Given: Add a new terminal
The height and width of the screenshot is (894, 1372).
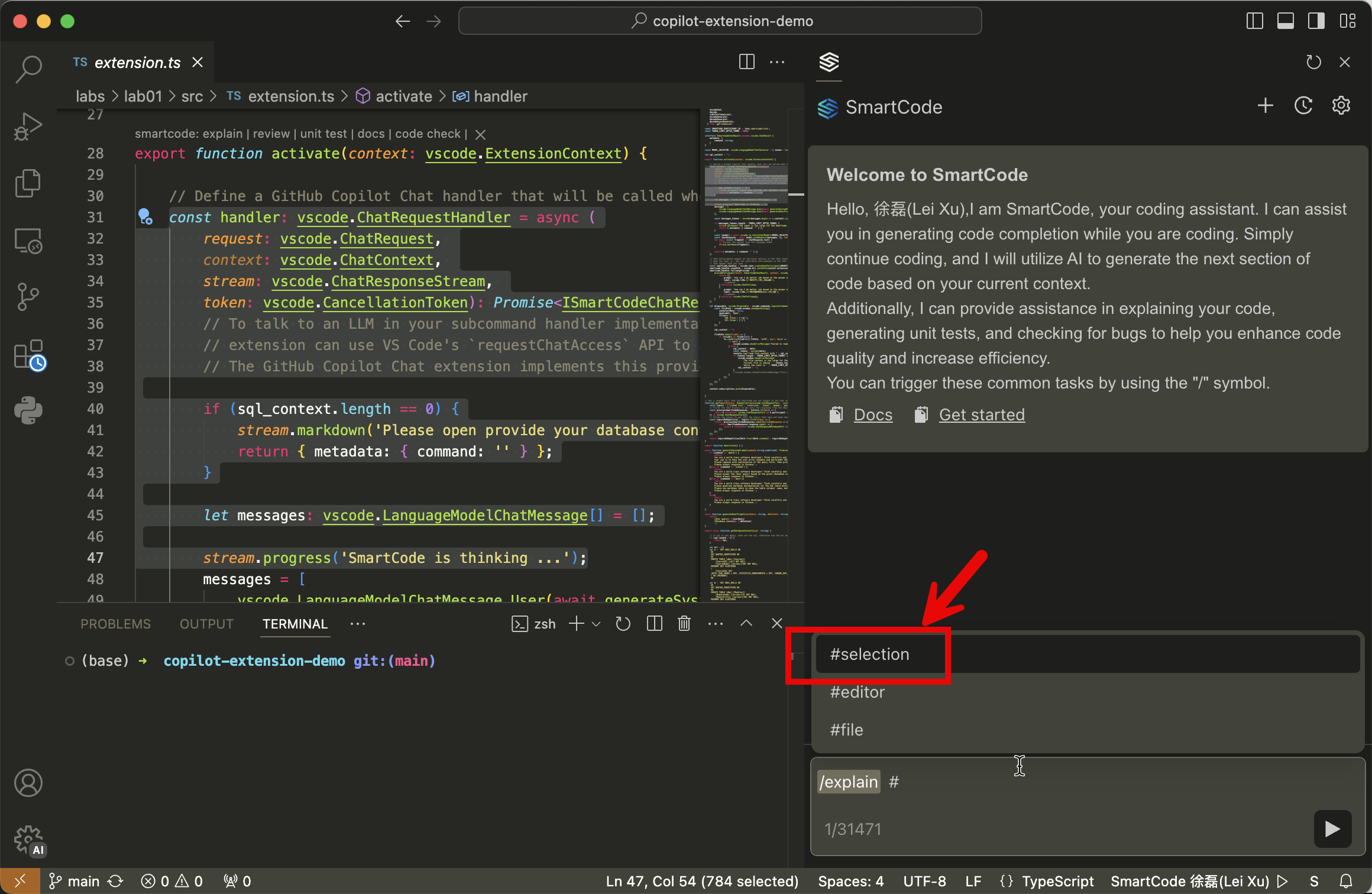Looking at the screenshot, I should coord(576,623).
